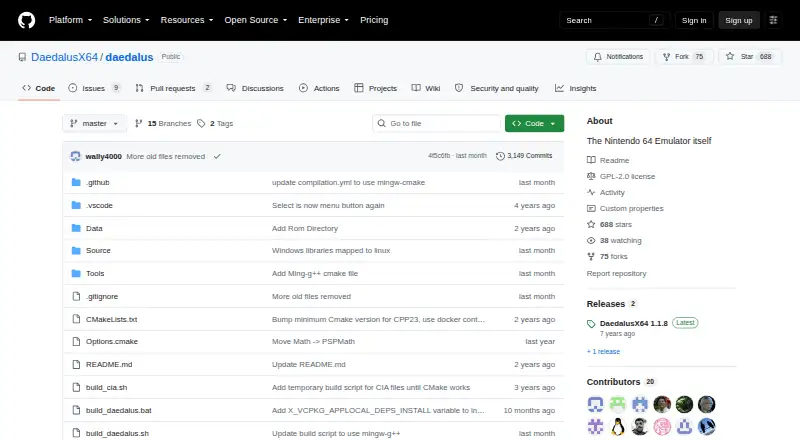Screen dimensions: 800x440
Task: Click the penguin contributor avatar
Action: (x=618, y=427)
